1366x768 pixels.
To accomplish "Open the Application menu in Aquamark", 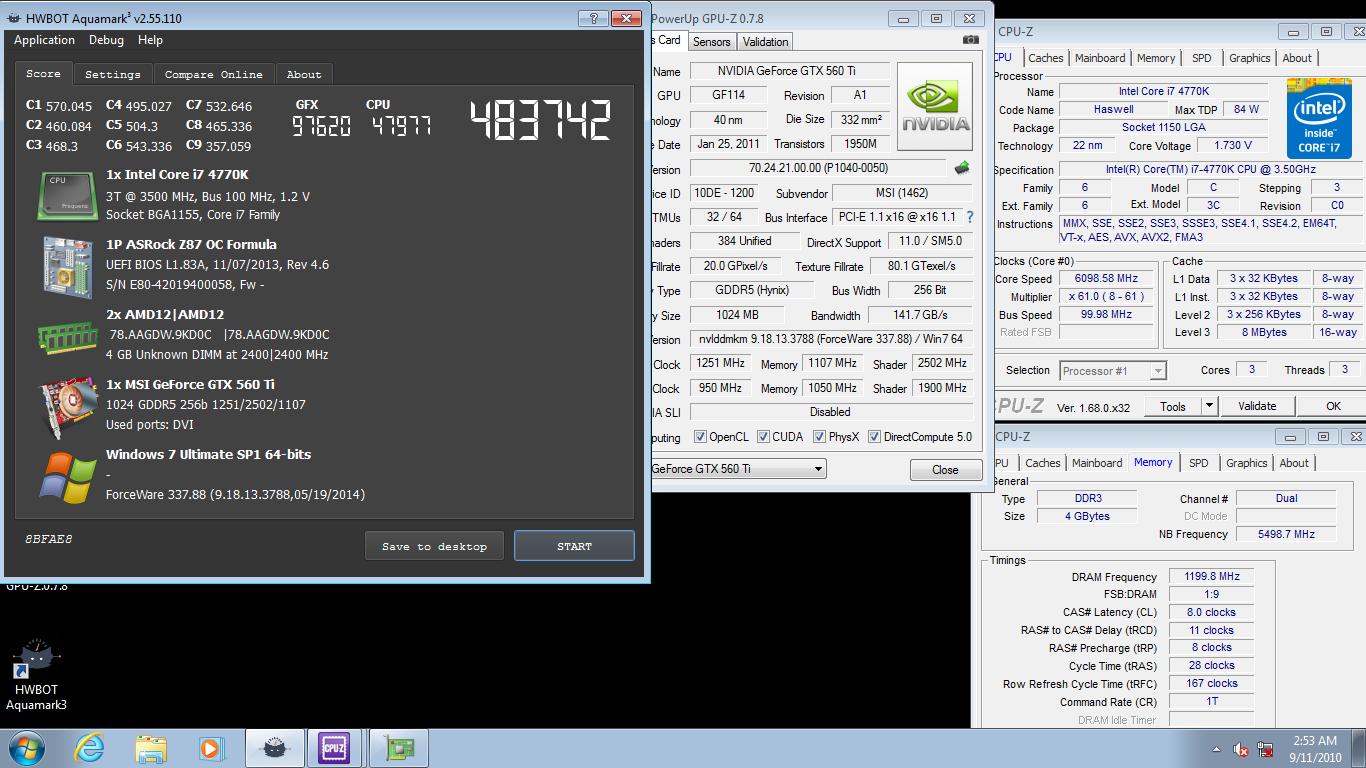I will [x=44, y=40].
